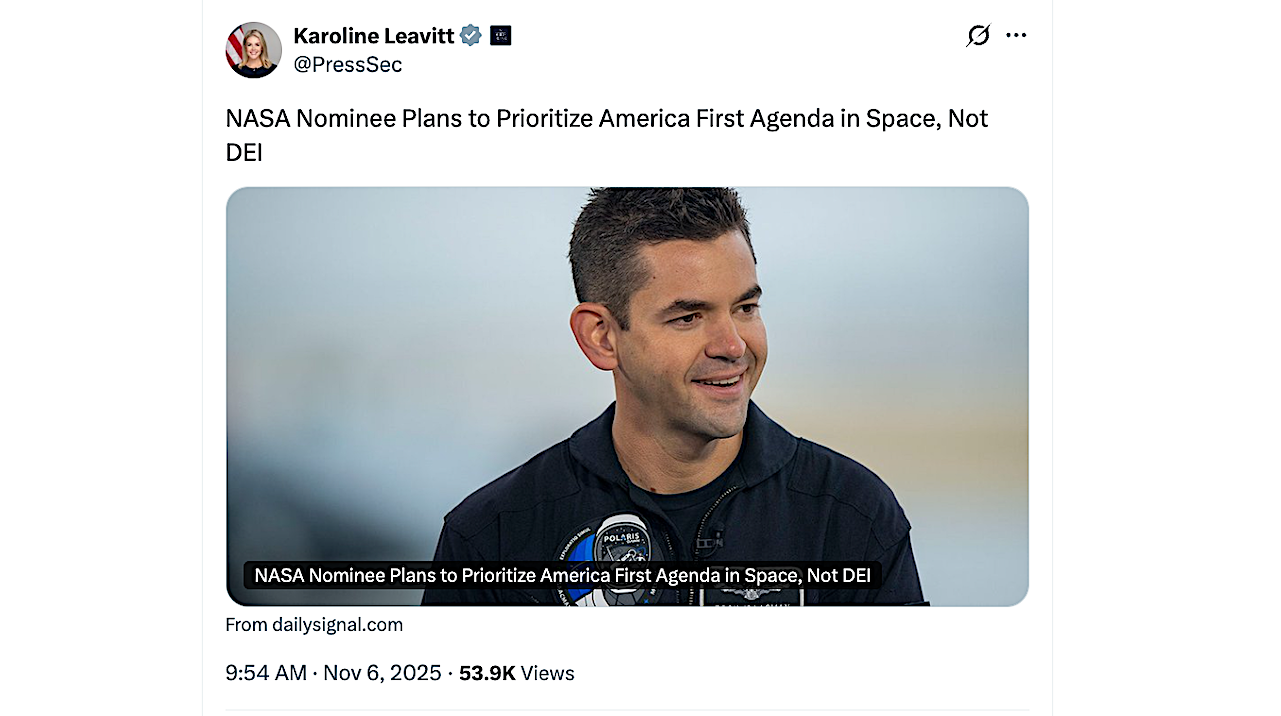Screen dimensions: 1281x716
Task: Click the white headline caption overlay on the image
Action: pos(562,575)
